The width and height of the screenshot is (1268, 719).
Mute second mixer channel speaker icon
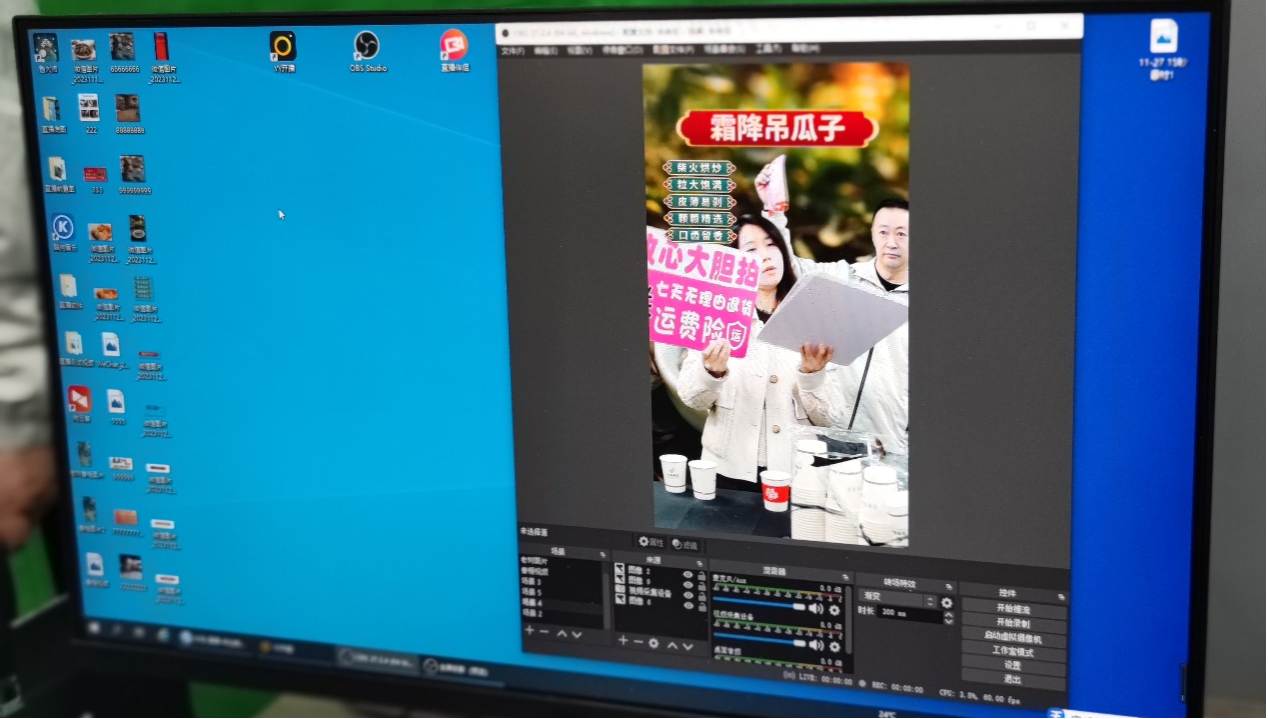pyautogui.click(x=816, y=644)
